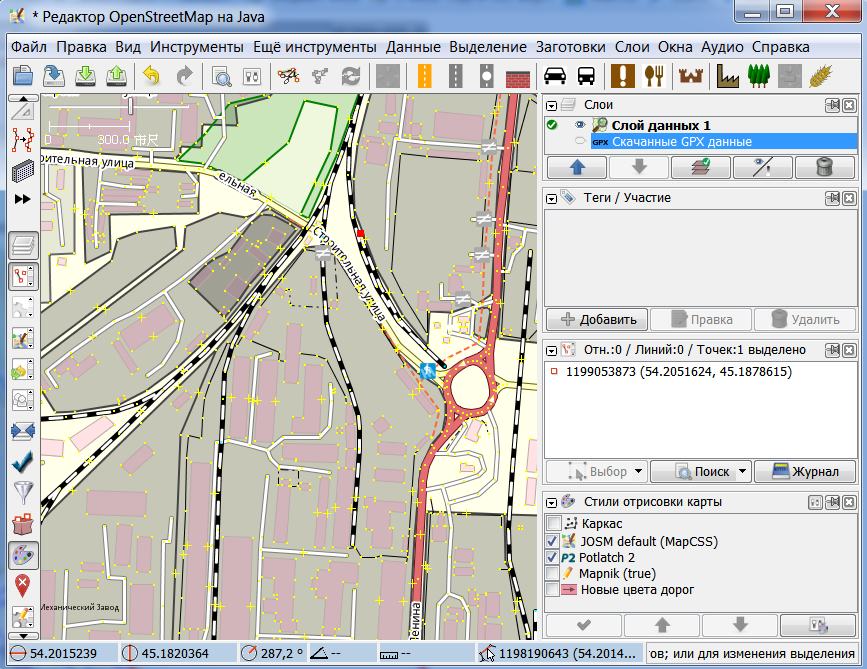Click the double-arrow expand tools icon
Image resolution: width=867 pixels, height=669 pixels.
(x=23, y=199)
